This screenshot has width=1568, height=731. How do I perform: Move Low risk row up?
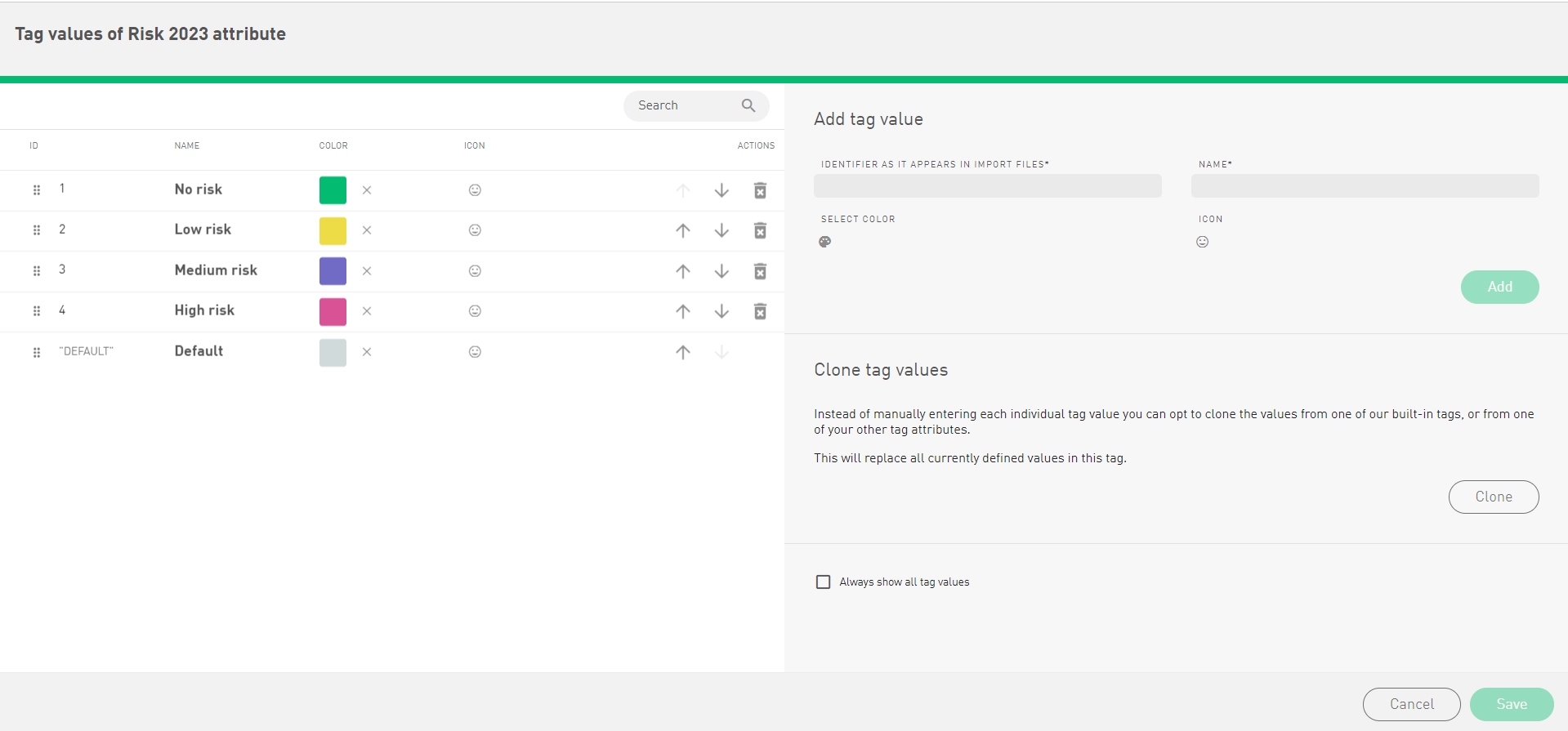click(683, 230)
